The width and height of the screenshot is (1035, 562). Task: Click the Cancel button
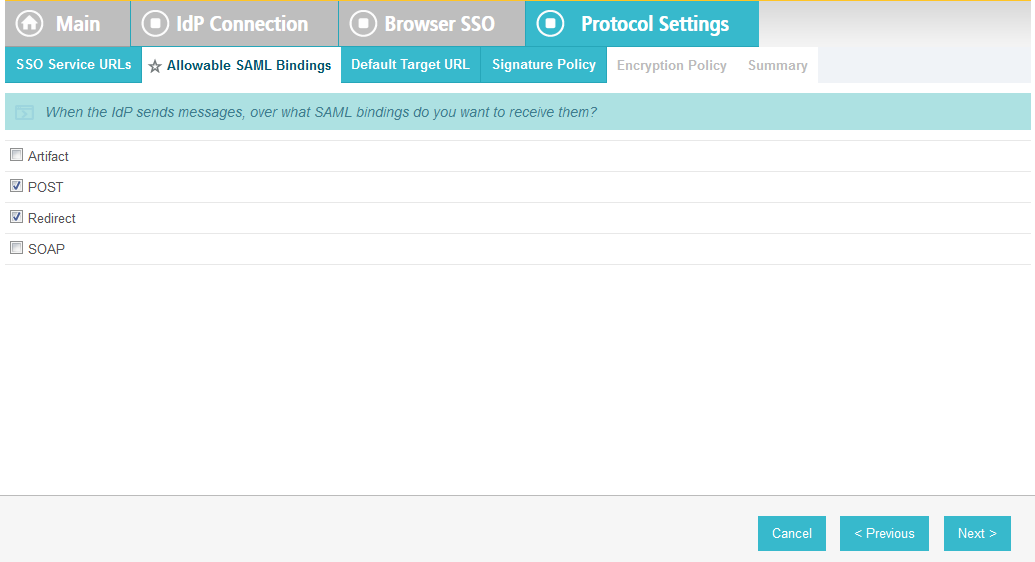[792, 534]
